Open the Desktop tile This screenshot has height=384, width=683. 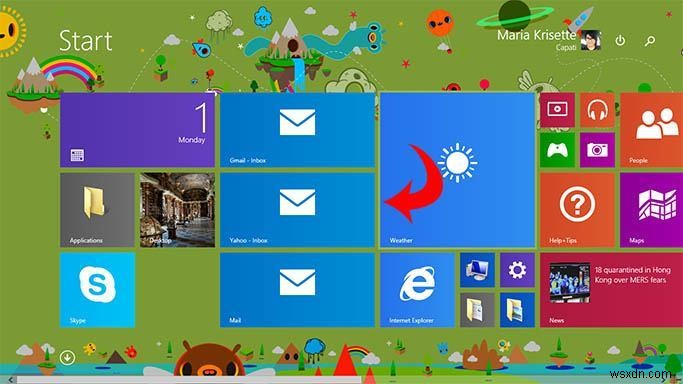(x=177, y=210)
